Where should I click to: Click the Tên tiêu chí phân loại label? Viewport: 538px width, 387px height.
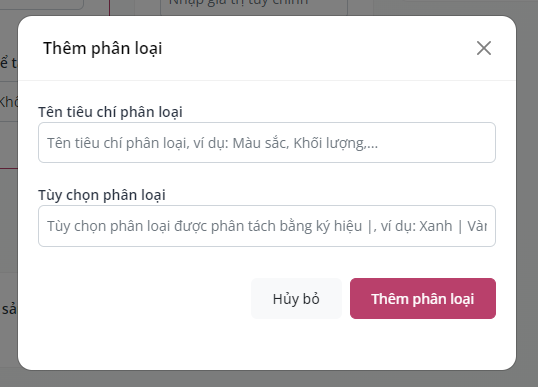(110, 112)
